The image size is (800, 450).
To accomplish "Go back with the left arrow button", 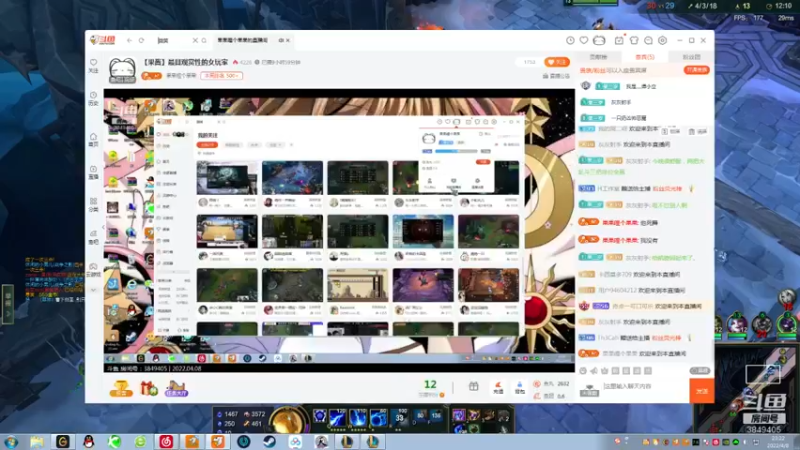I will pos(130,40).
